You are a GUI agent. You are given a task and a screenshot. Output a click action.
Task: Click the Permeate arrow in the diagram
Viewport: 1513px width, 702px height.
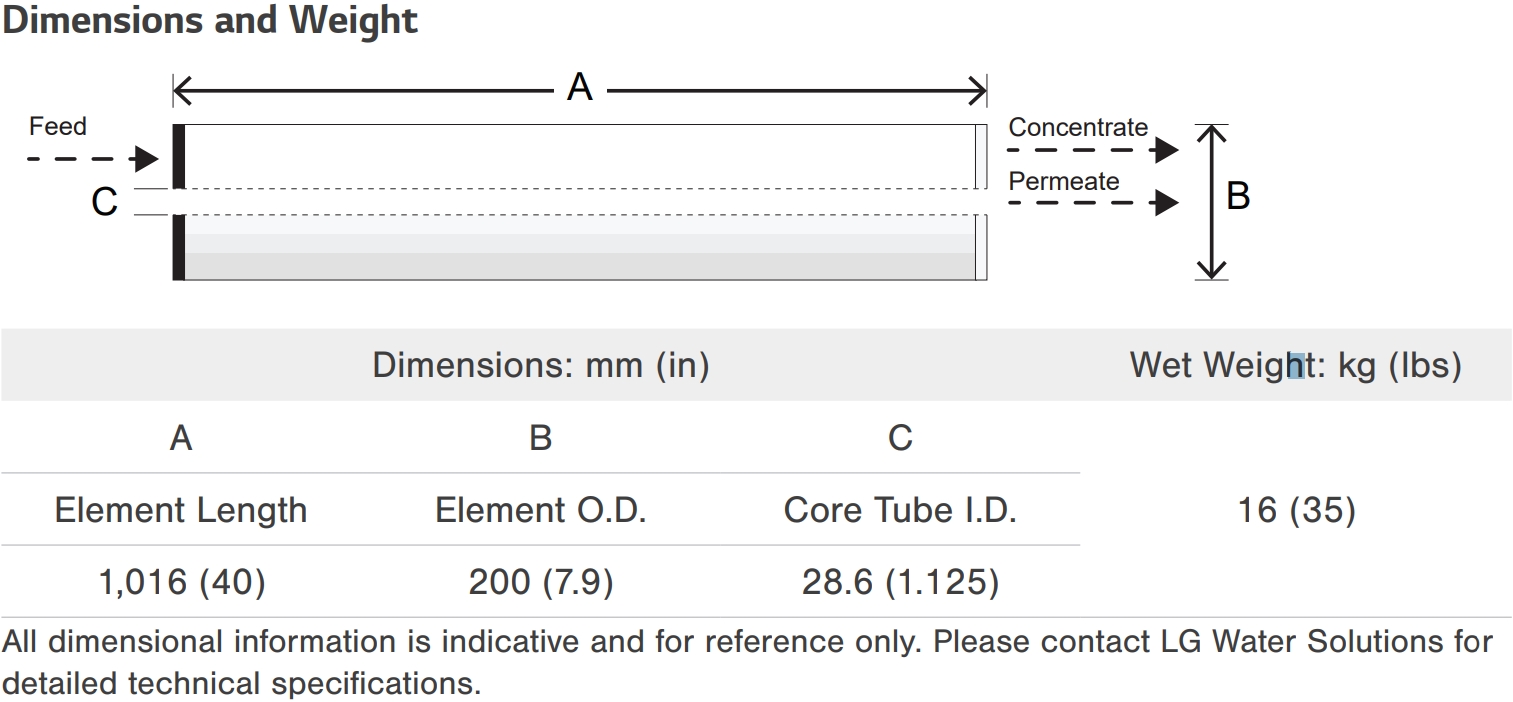click(1093, 203)
